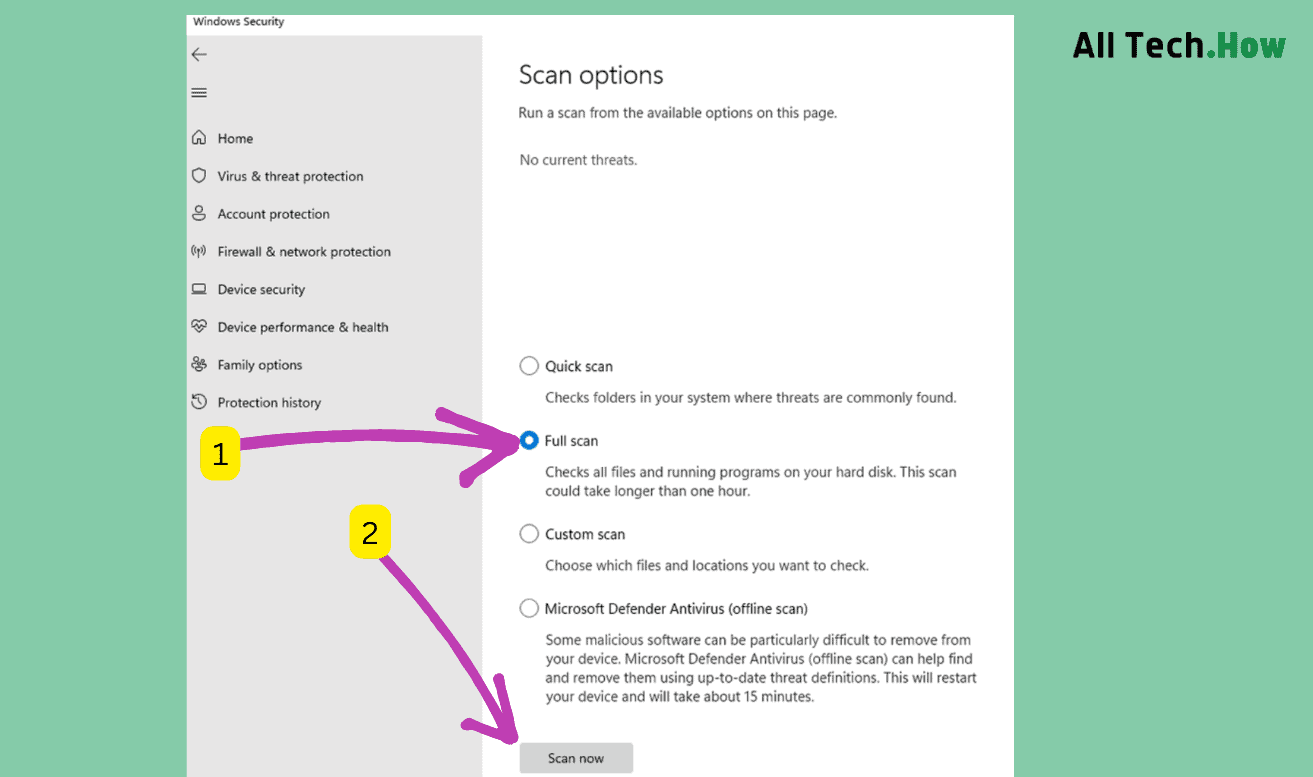The height and width of the screenshot is (777, 1313).
Task: Click the Home house icon
Action: 199,138
